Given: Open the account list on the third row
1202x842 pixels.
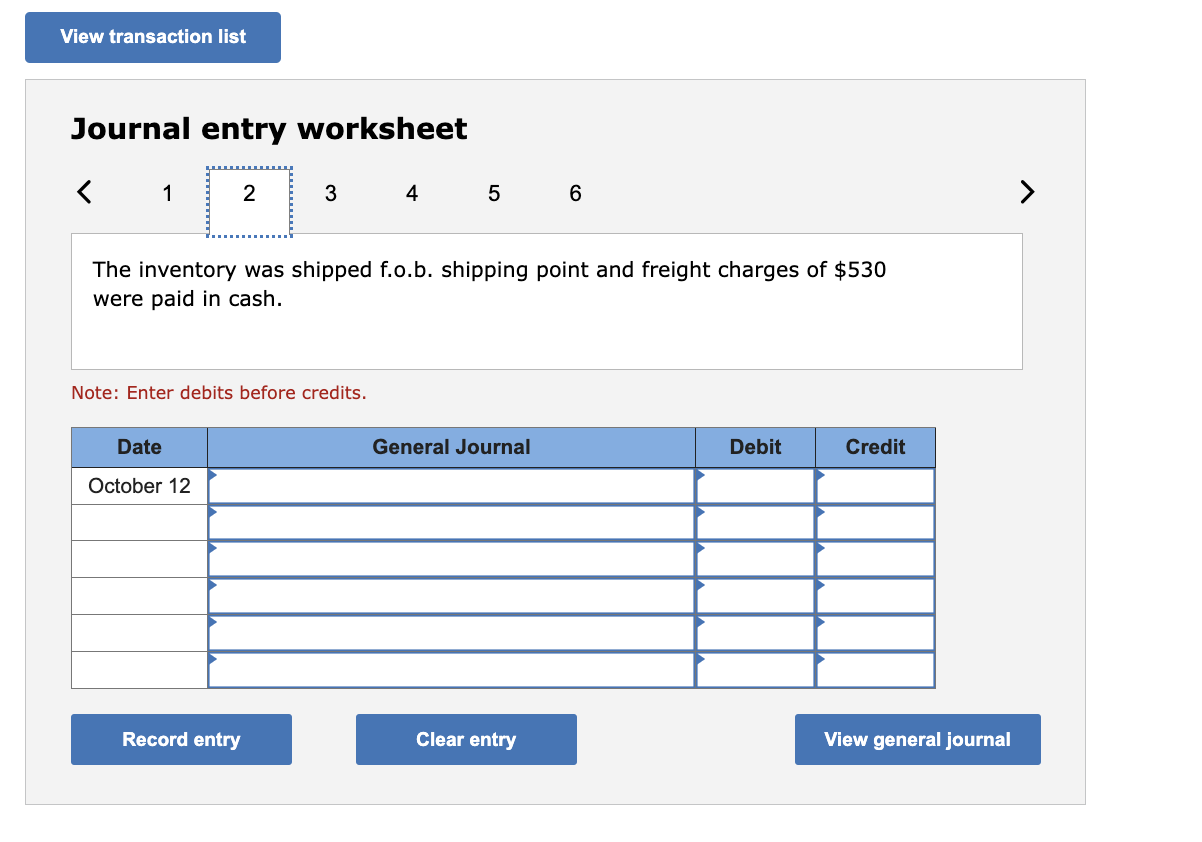Looking at the screenshot, I should click(x=213, y=550).
